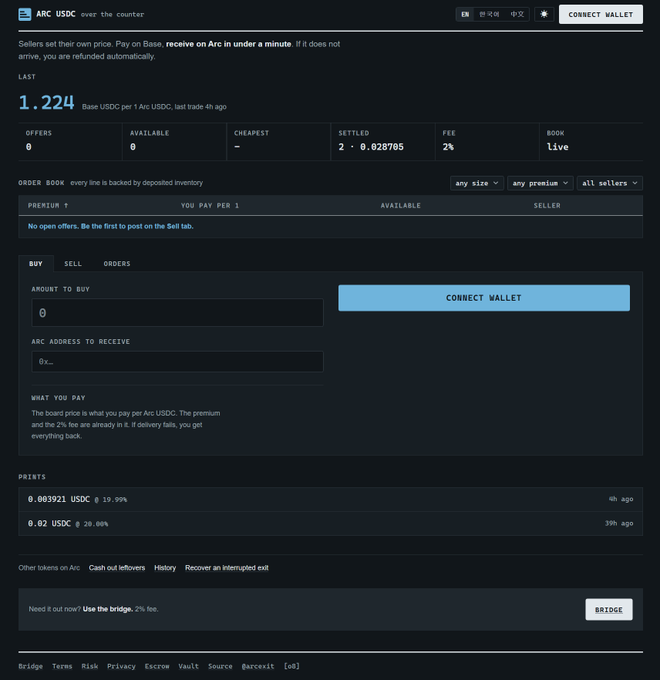
Task: Open the @arcexit footer link
Action: [258, 666]
